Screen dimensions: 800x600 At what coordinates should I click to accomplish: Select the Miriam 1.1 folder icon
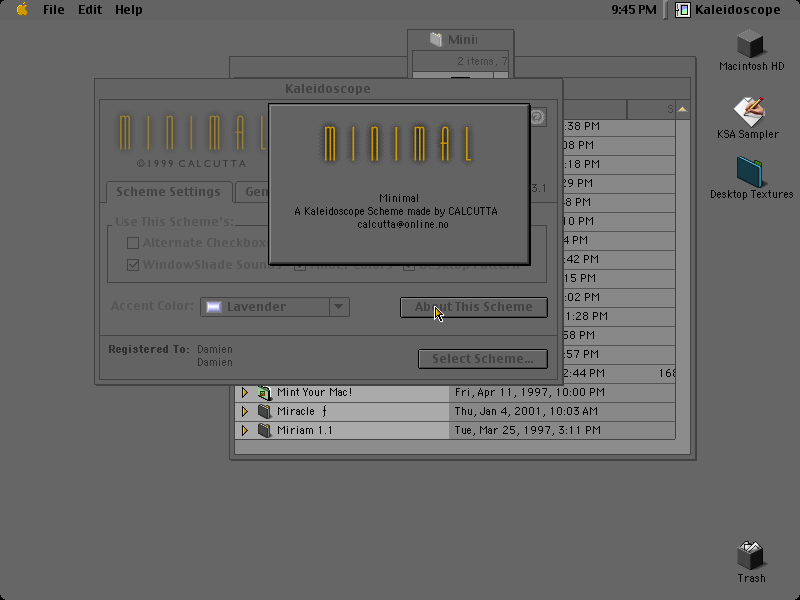pos(264,430)
